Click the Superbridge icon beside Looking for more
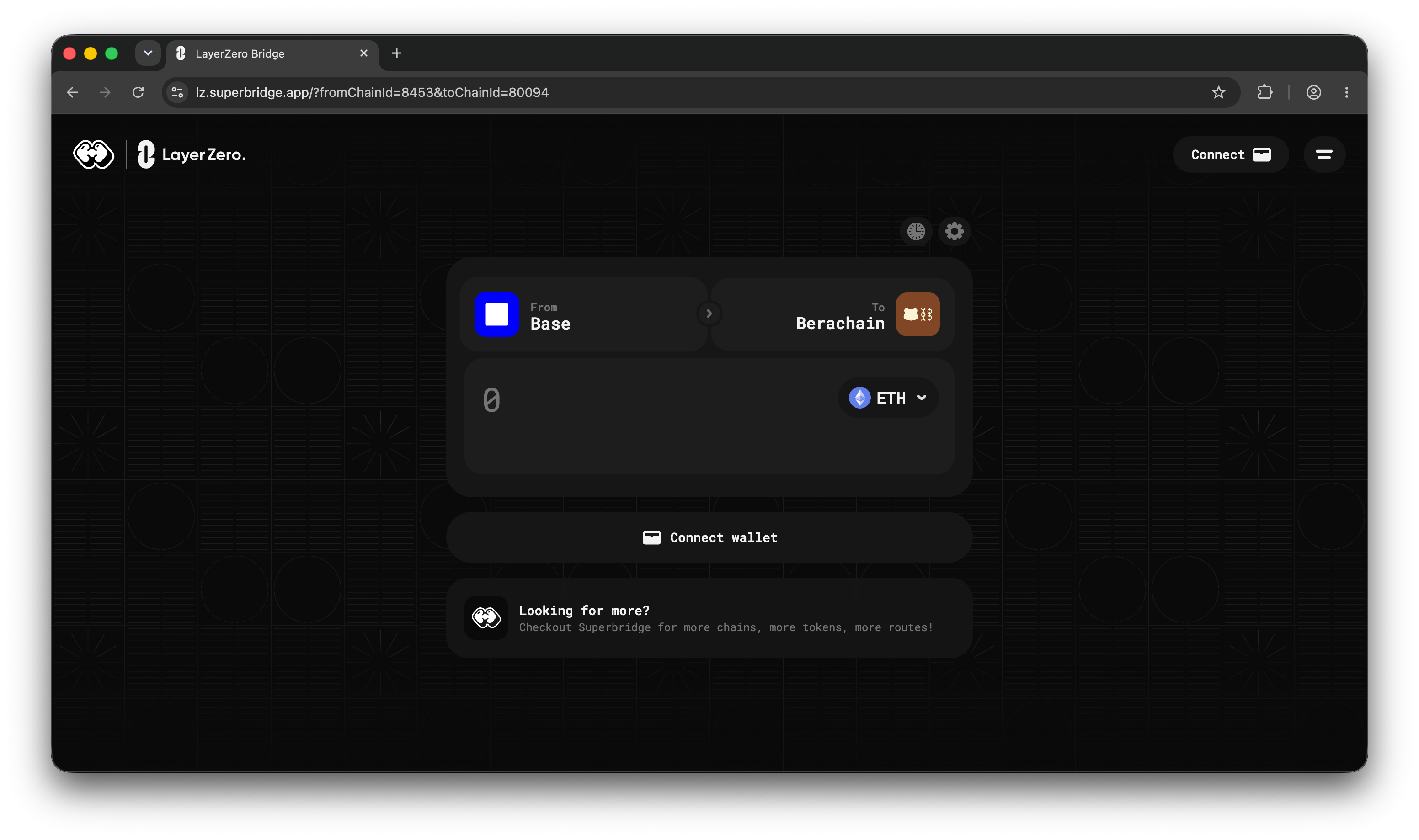The image size is (1419, 840). pyautogui.click(x=486, y=617)
